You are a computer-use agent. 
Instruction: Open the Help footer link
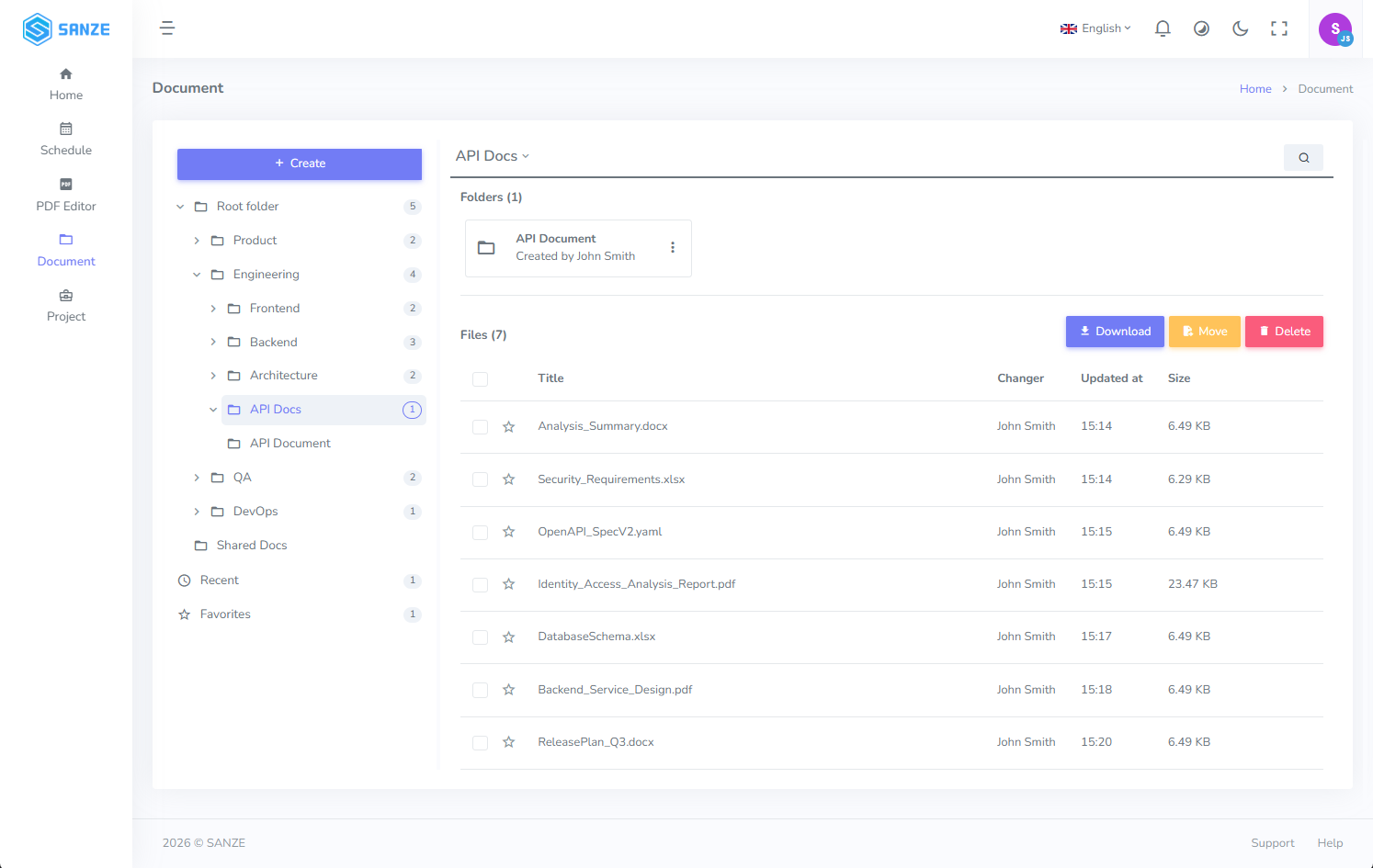tap(1330, 843)
